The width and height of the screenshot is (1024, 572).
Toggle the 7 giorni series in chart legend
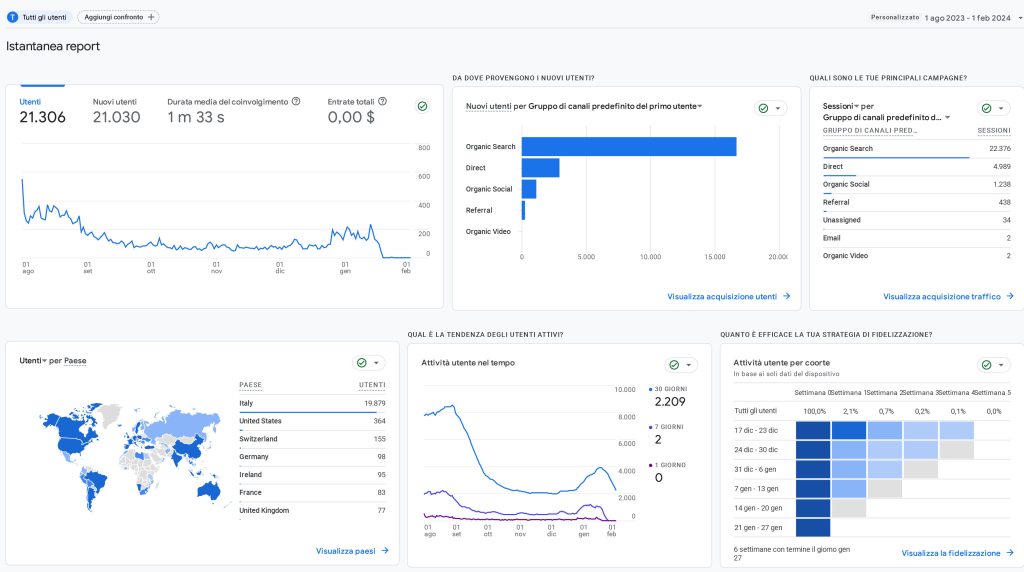tap(668, 427)
